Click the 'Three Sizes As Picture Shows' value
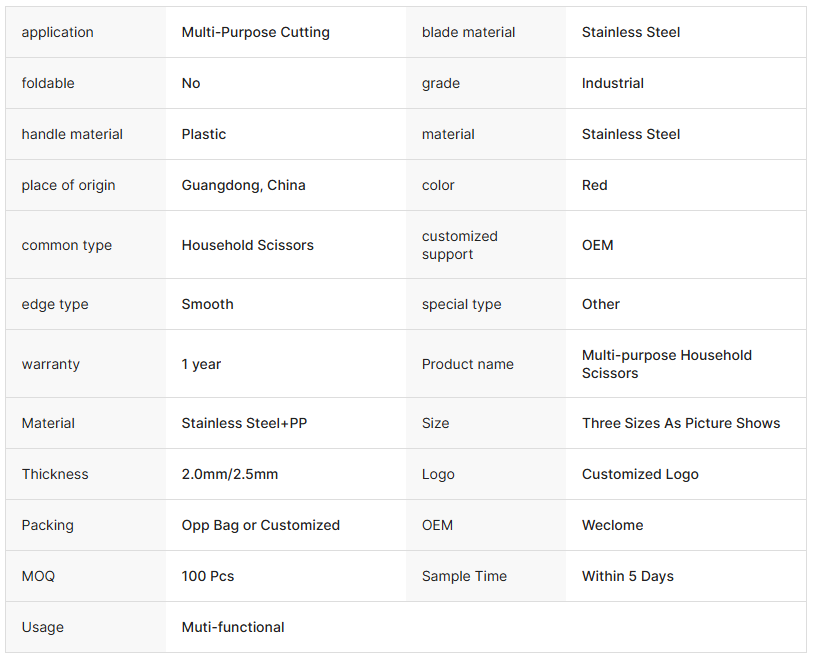815x657 pixels. [680, 423]
